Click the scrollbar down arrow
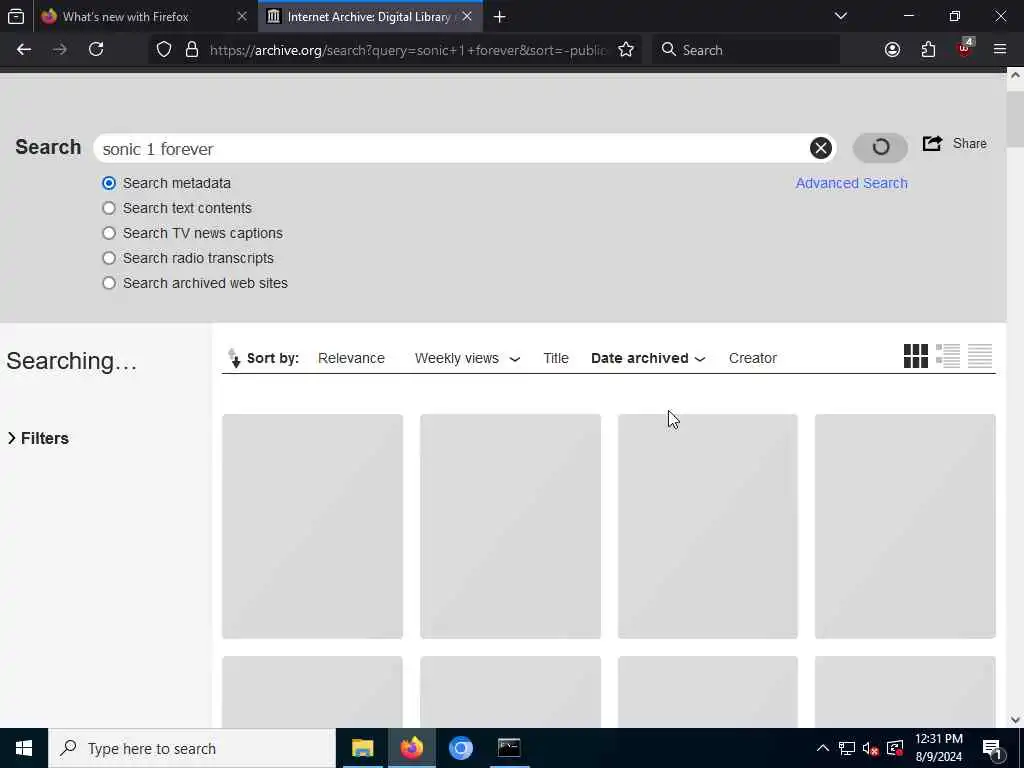This screenshot has width=1024, height=768. tap(1015, 719)
